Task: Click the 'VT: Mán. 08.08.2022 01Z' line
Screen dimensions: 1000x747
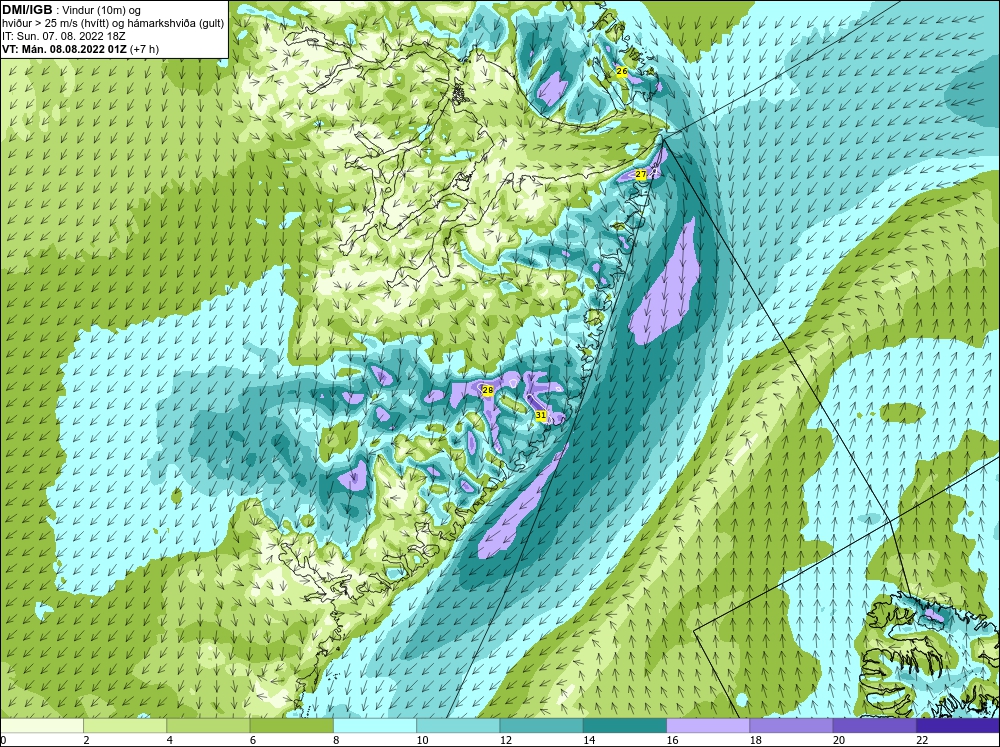Action: coord(64,49)
